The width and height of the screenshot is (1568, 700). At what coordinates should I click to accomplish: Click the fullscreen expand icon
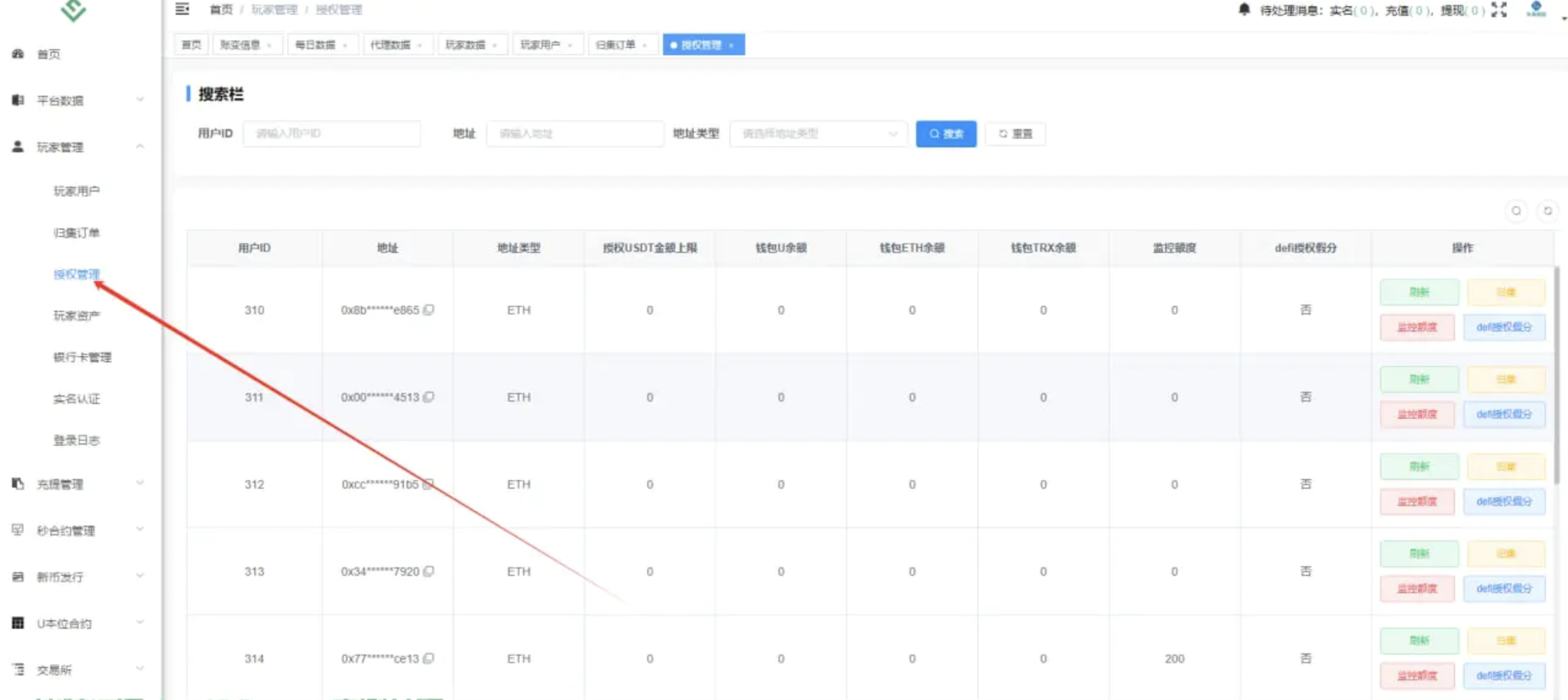coord(1499,9)
